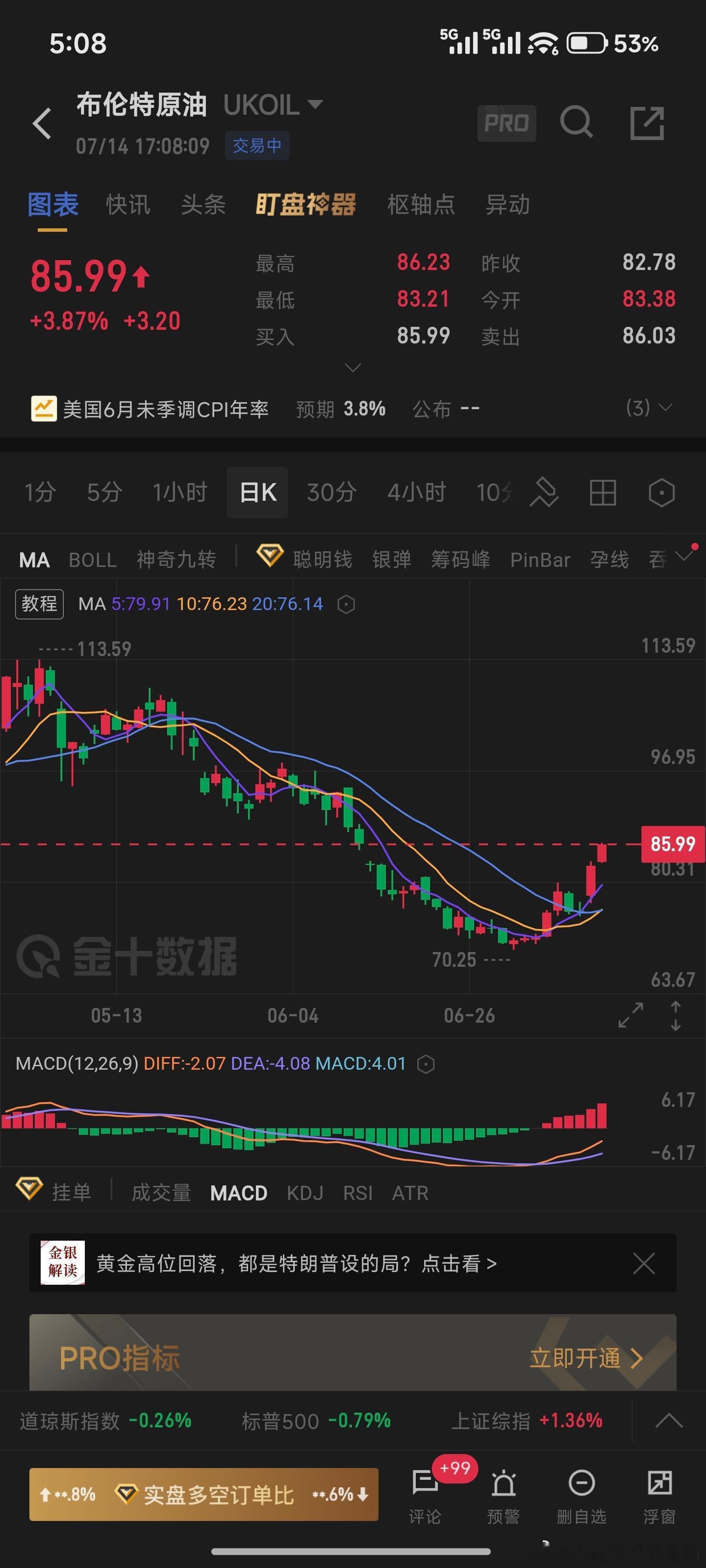Enable the 筹码峰 indicator
Viewport: 706px width, 1568px height.
click(460, 560)
